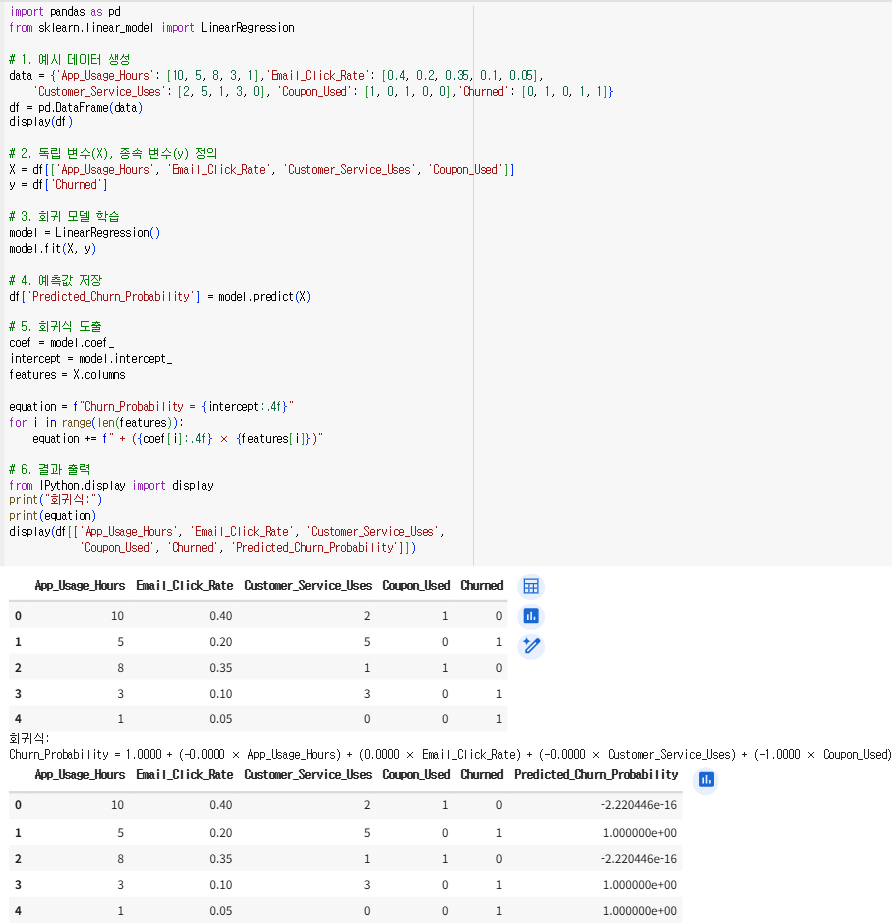Viewport: 892px width, 923px height.
Task: Click the first table's Churned column header
Action: tap(482, 585)
